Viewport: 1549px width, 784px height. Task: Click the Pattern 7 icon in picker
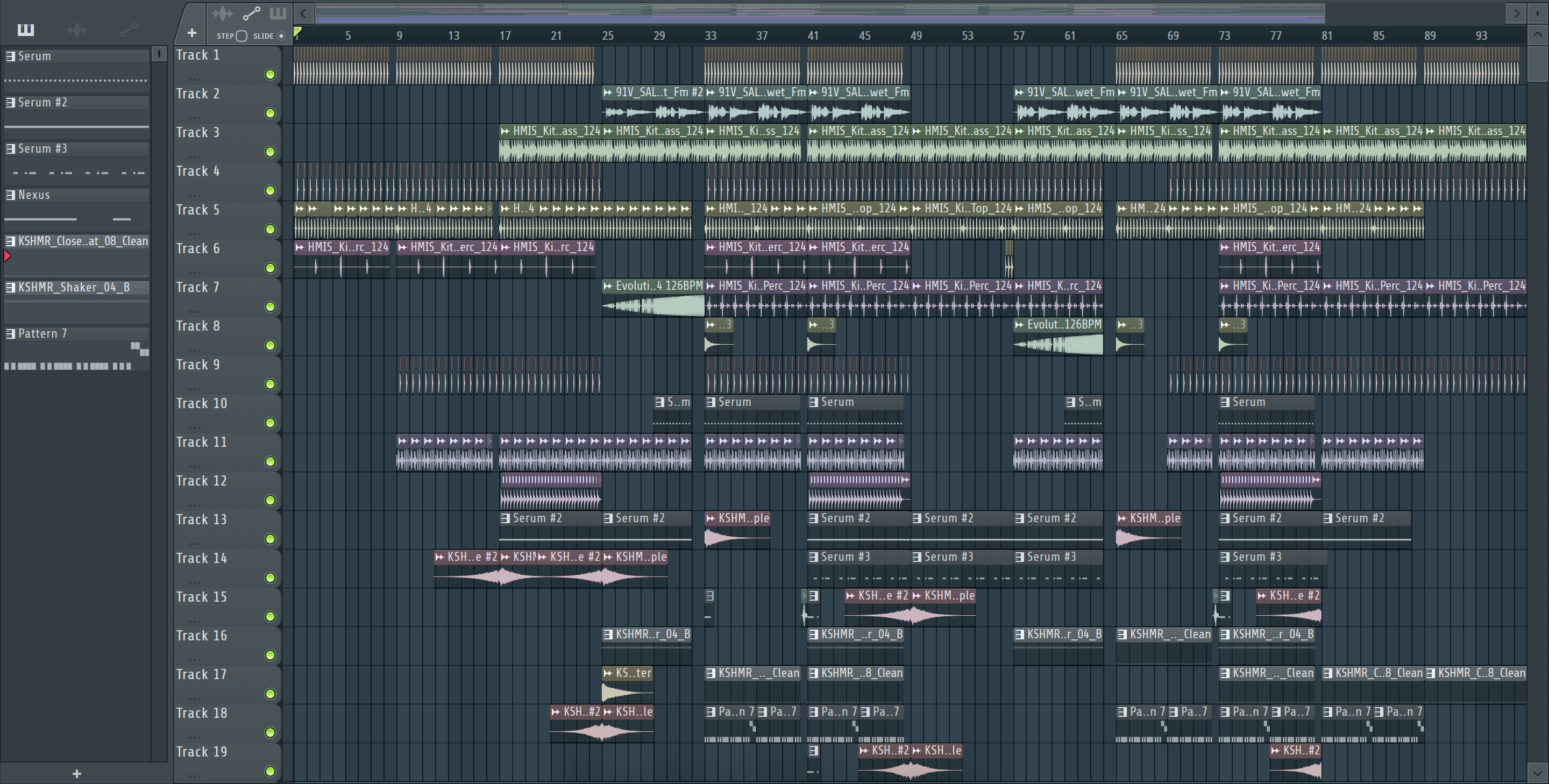tap(10, 334)
